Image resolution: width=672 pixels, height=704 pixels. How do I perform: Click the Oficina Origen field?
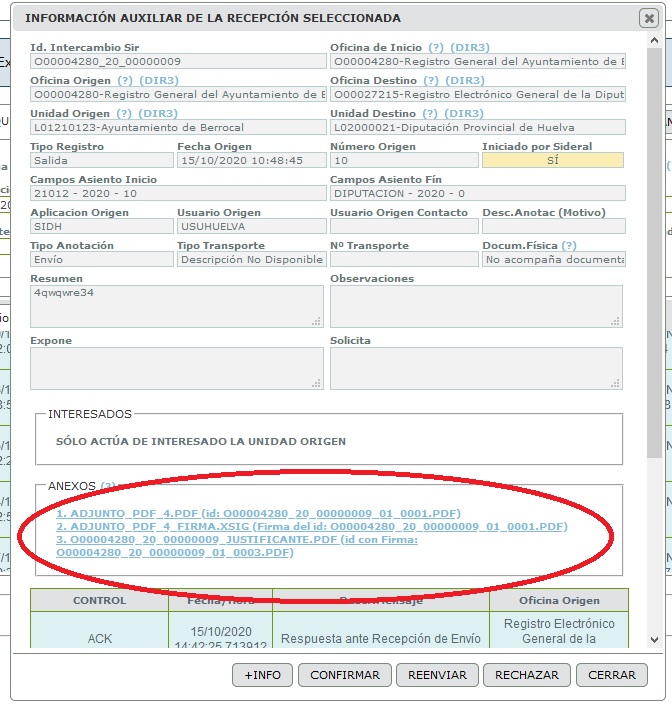178,94
